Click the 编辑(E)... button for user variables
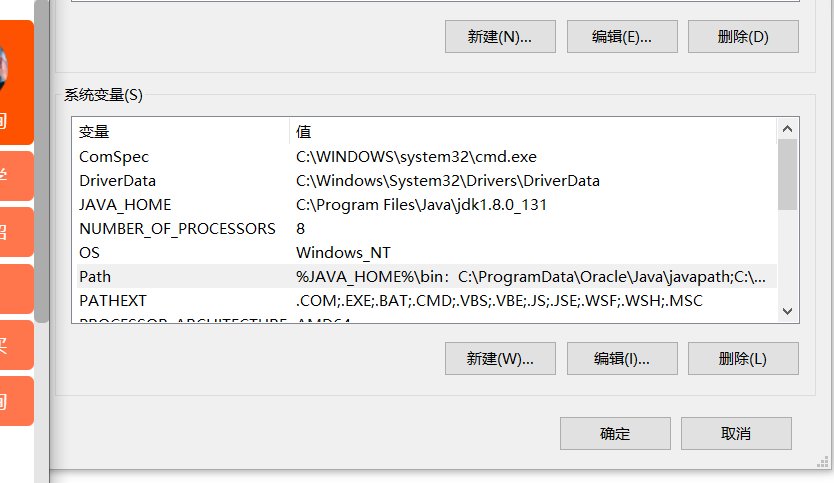This screenshot has width=834, height=483. [622, 37]
